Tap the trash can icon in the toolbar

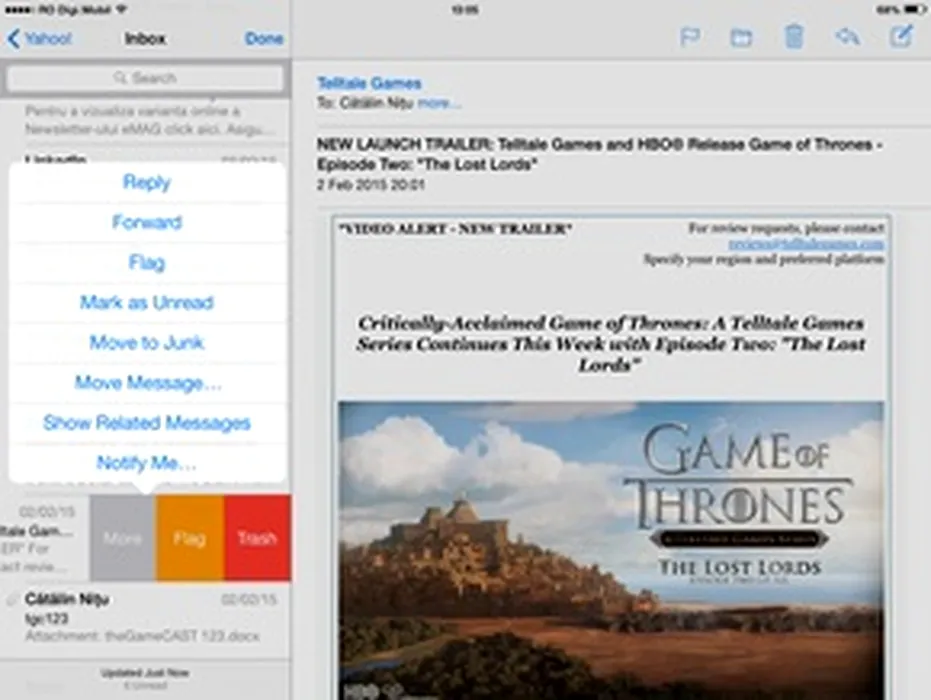[x=794, y=37]
